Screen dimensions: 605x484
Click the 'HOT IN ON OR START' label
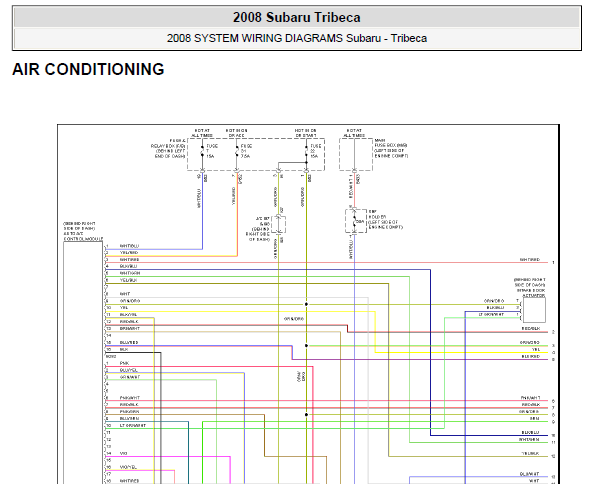coord(306,133)
